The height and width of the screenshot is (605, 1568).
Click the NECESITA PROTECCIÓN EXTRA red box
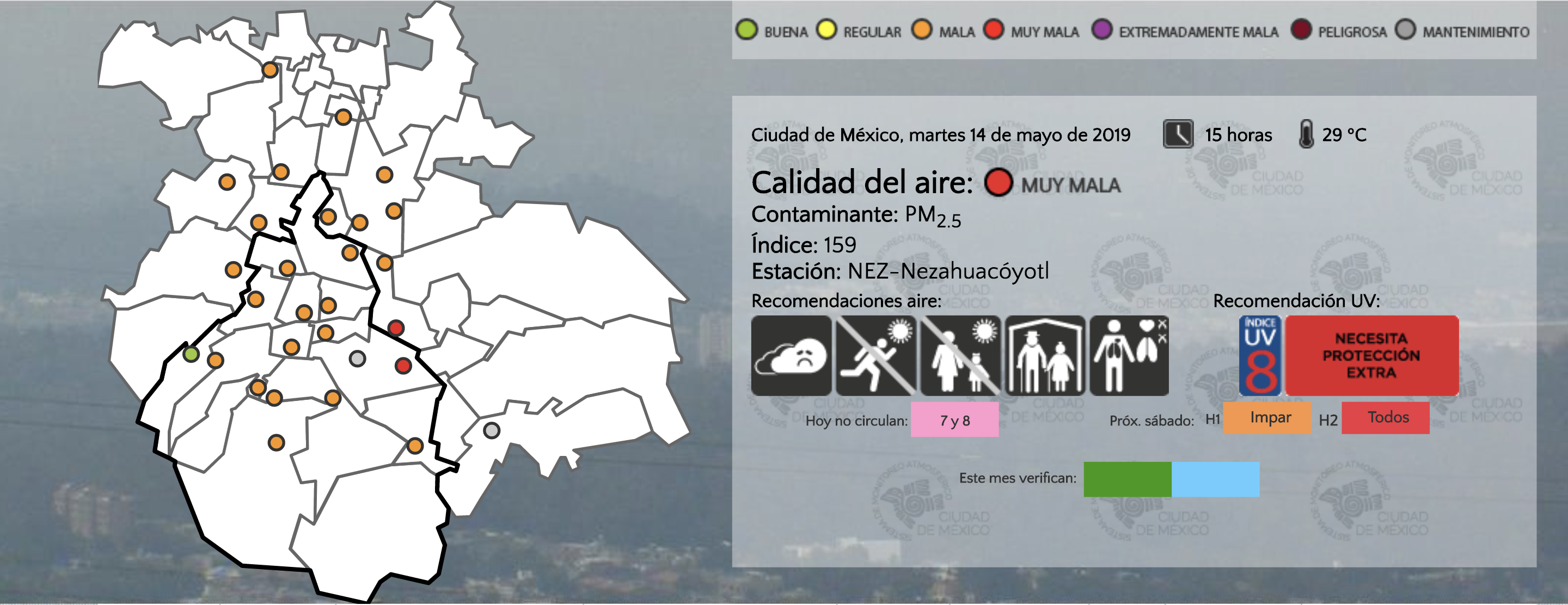1371,355
